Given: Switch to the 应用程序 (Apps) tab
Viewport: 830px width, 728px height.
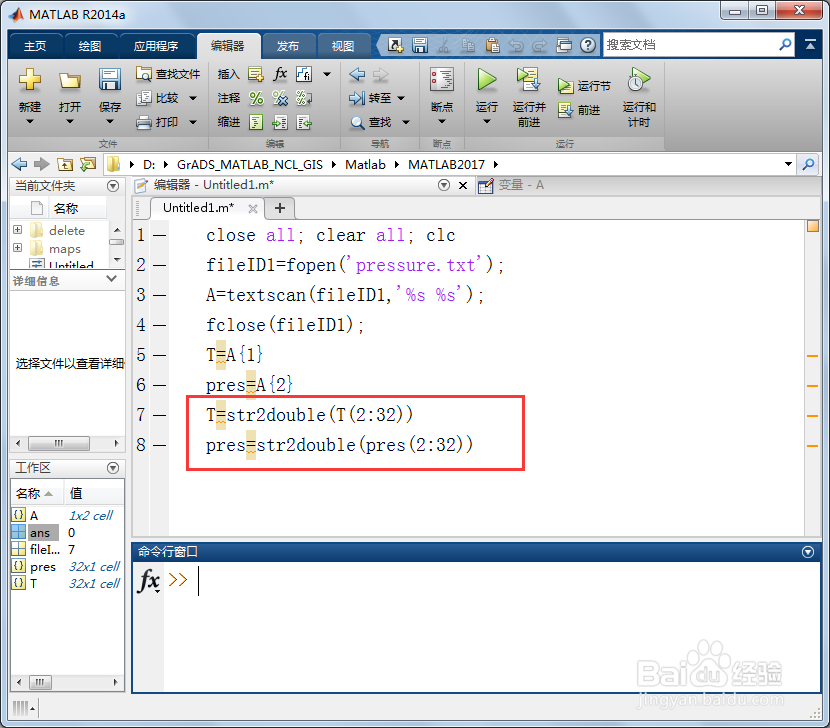Looking at the screenshot, I should tap(156, 46).
